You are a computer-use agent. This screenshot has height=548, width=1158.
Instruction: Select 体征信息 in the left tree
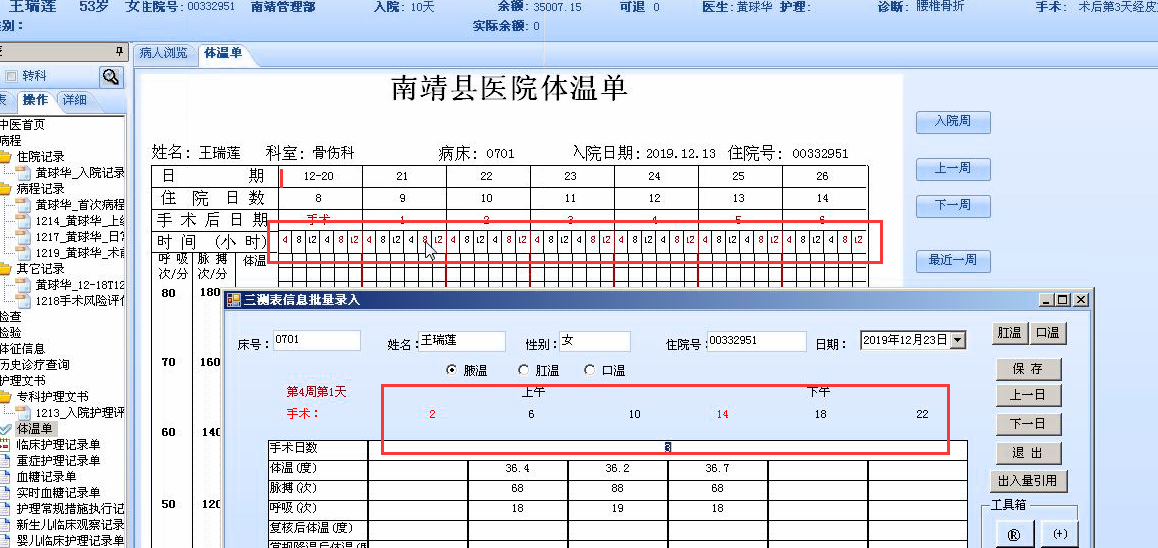tap(21, 349)
